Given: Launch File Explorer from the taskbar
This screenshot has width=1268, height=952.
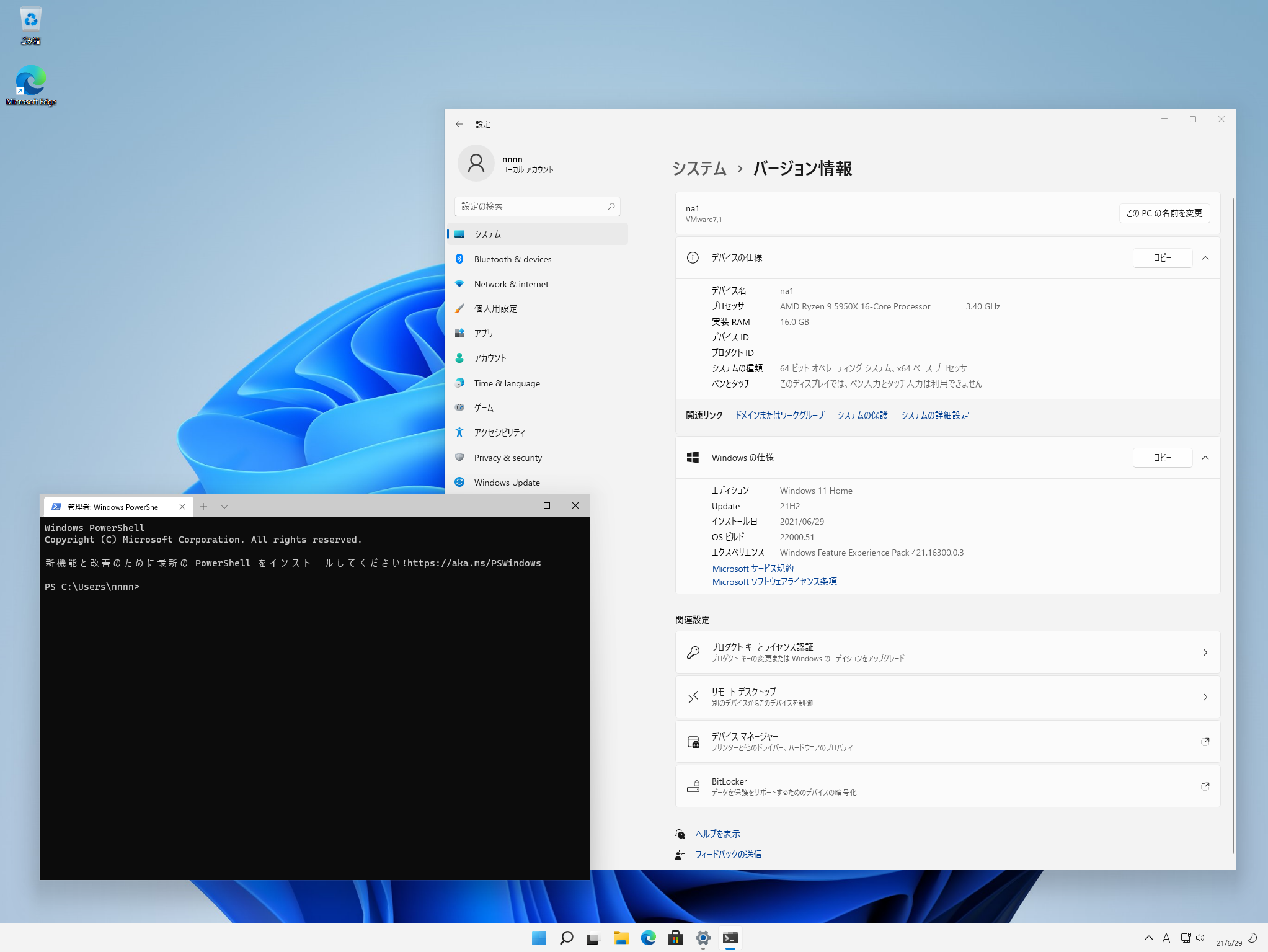Looking at the screenshot, I should (621, 938).
